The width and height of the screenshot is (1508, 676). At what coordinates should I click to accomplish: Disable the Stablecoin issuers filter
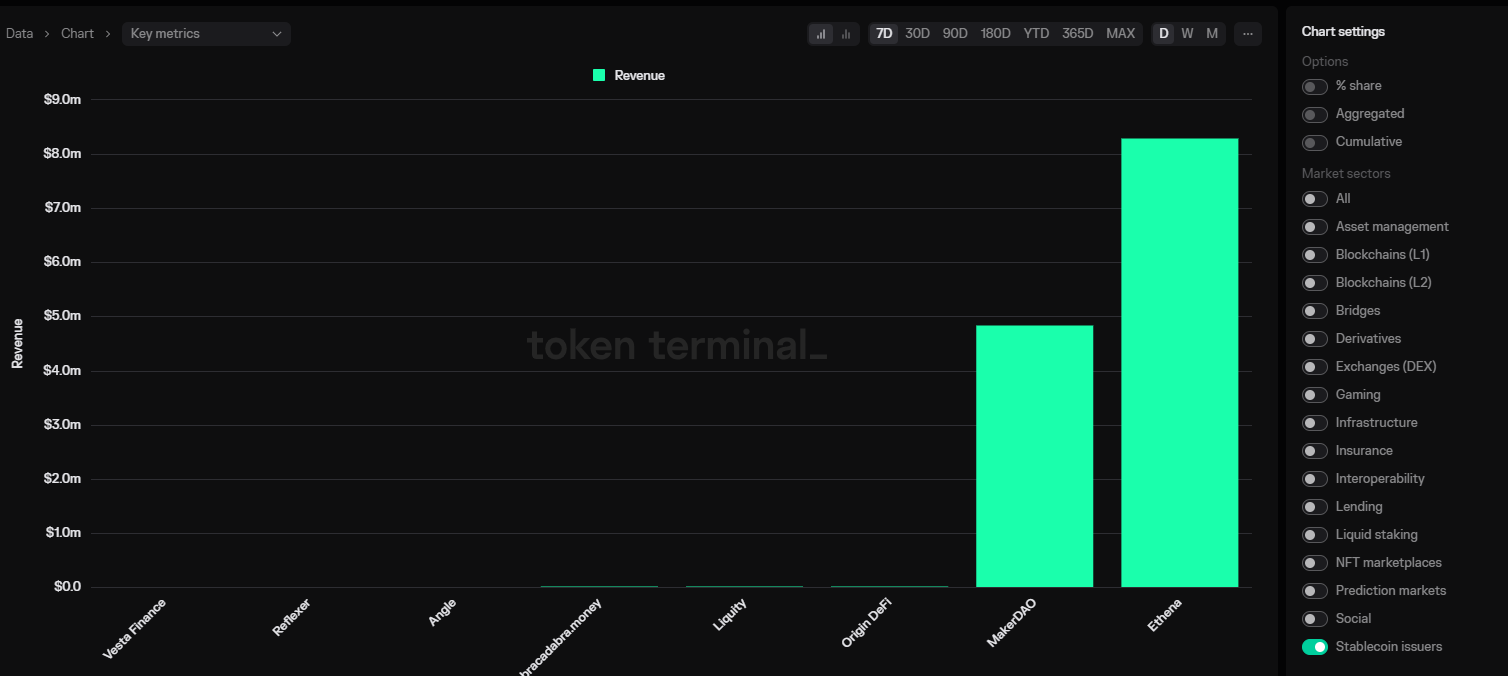[1314, 646]
